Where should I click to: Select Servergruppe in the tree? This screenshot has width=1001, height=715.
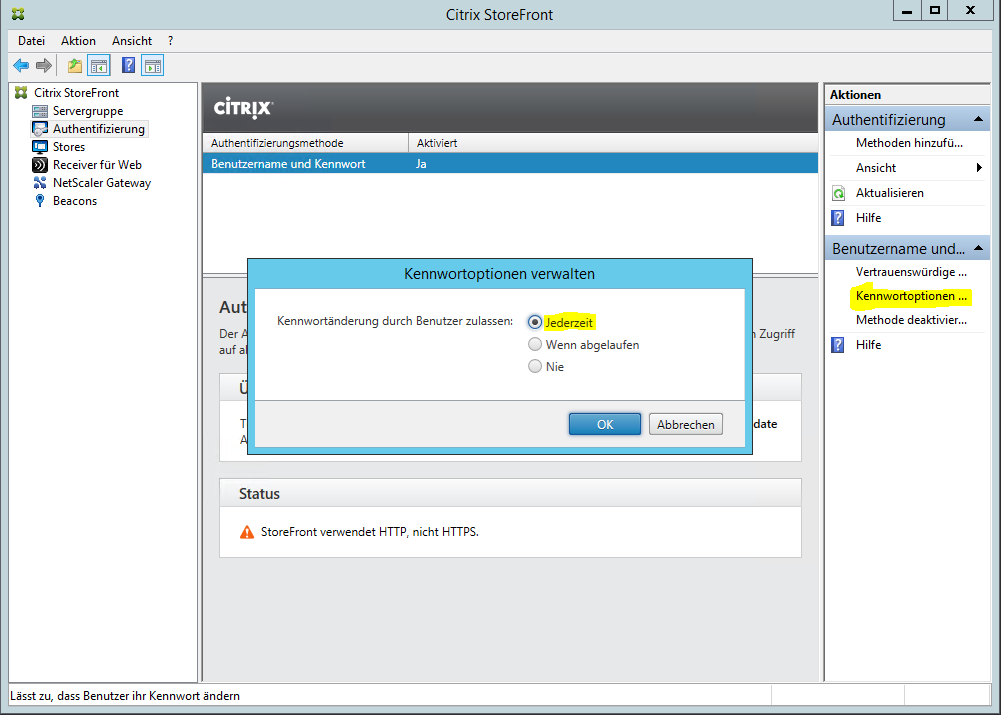tap(88, 111)
